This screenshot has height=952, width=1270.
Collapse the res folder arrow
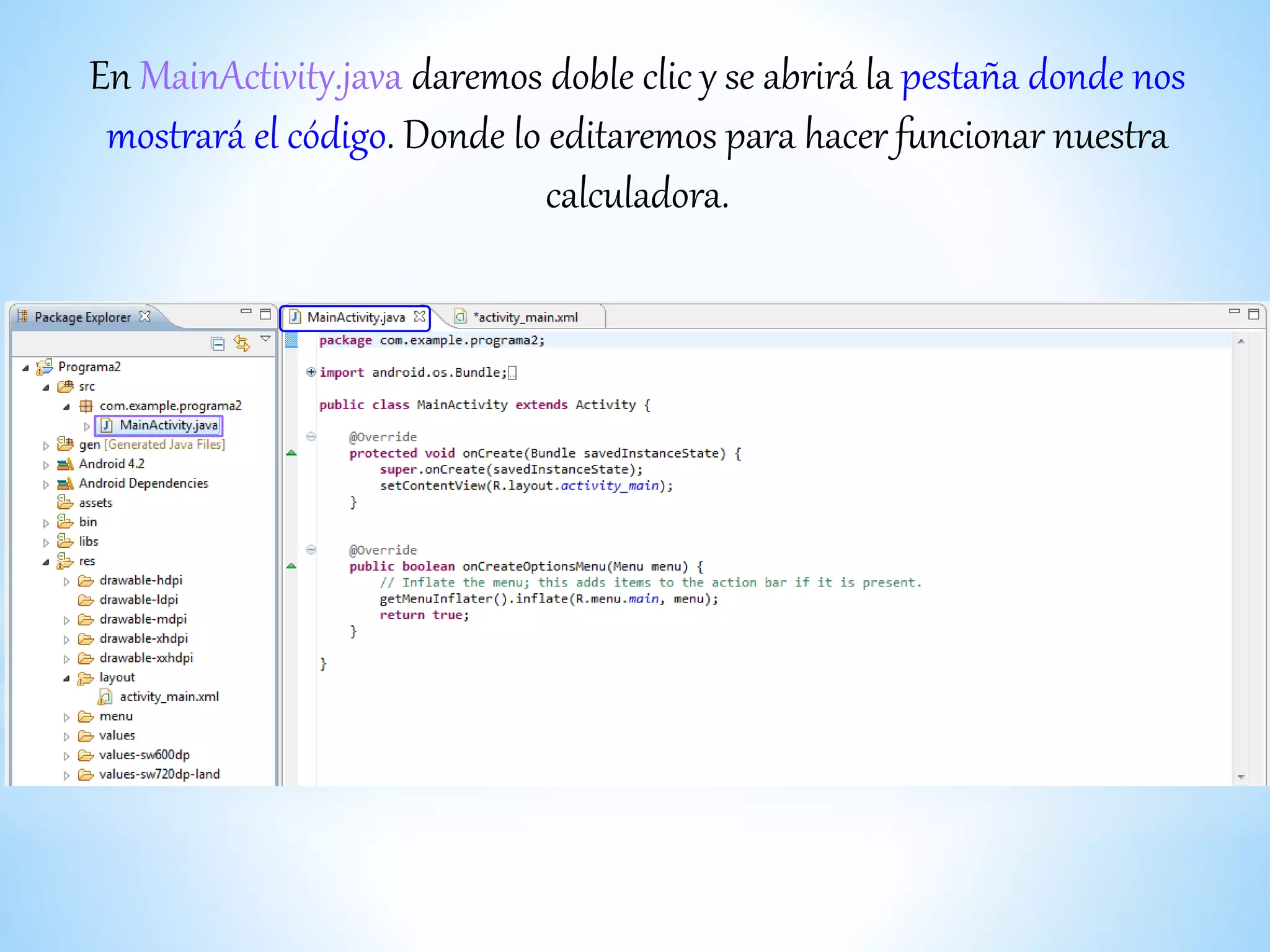tap(46, 563)
